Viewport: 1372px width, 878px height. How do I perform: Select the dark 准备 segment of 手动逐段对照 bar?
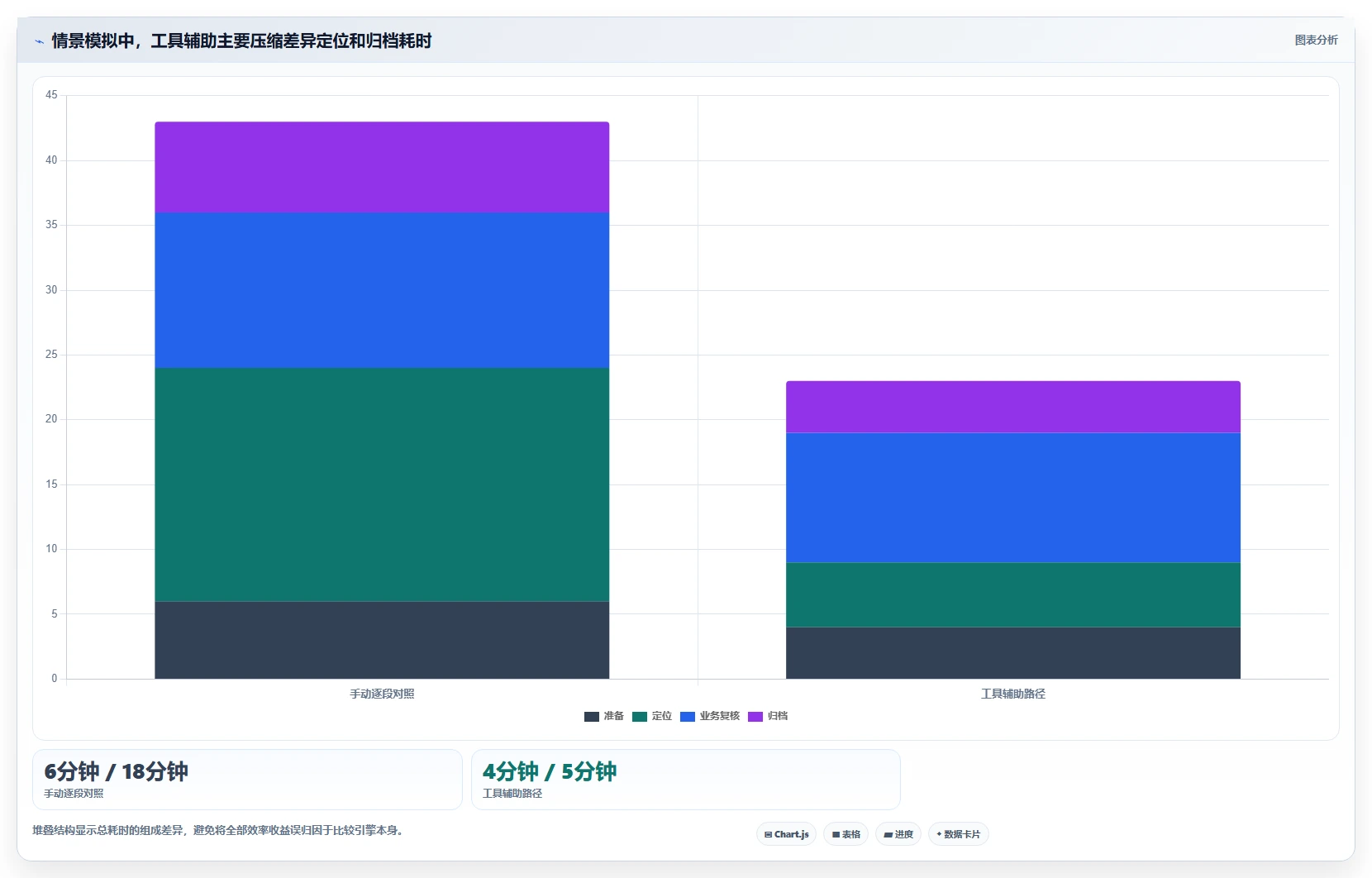(382, 640)
